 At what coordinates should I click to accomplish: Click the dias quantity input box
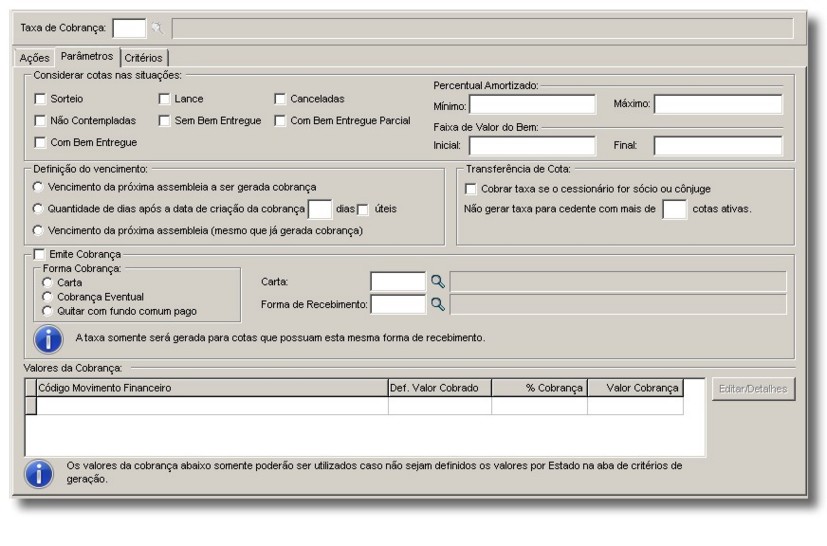320,209
